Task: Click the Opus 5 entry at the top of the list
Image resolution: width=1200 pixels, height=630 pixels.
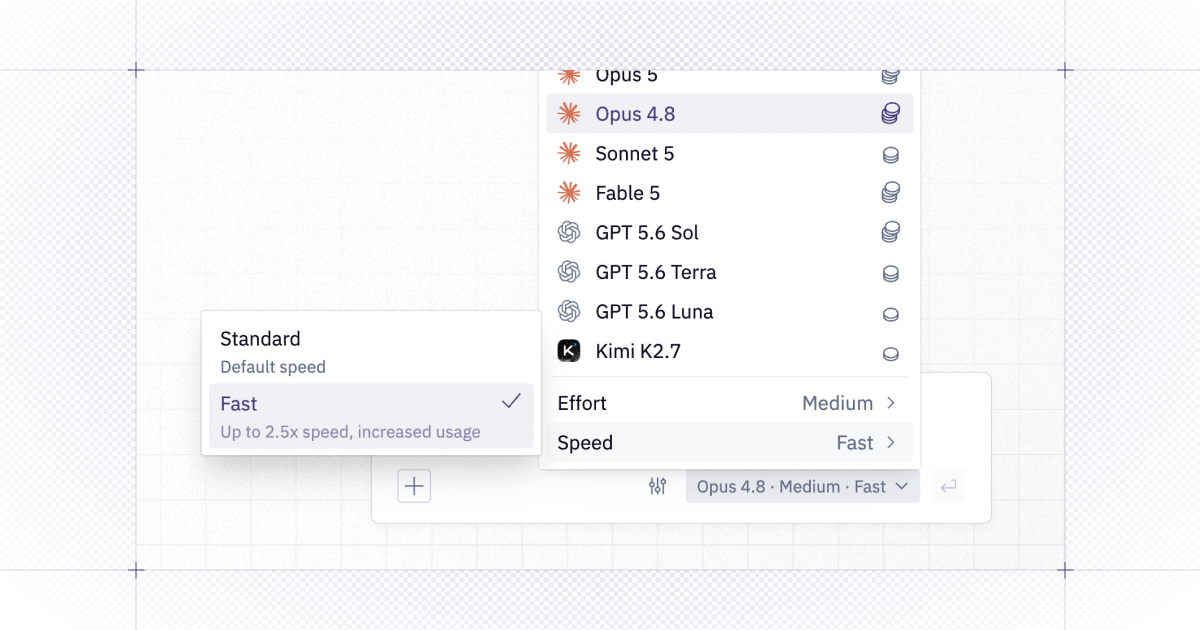Action: pos(729,77)
